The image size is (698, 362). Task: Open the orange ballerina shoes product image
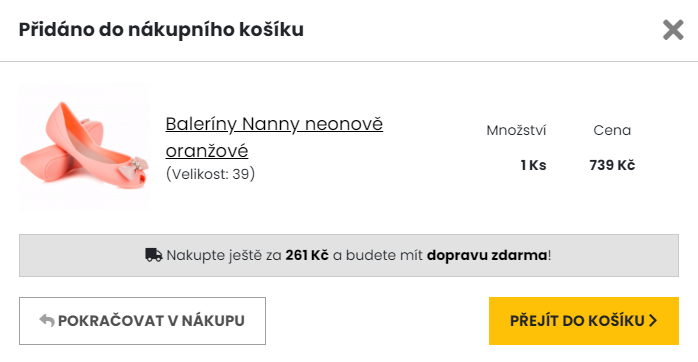[85, 146]
